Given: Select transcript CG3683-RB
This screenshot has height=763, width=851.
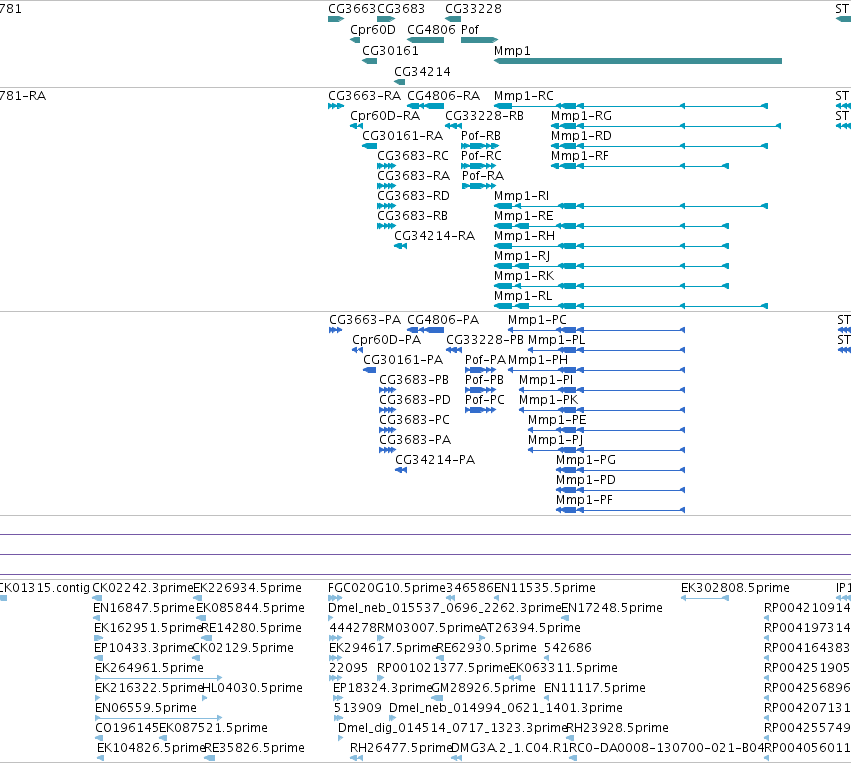Looking at the screenshot, I should tap(386, 226).
